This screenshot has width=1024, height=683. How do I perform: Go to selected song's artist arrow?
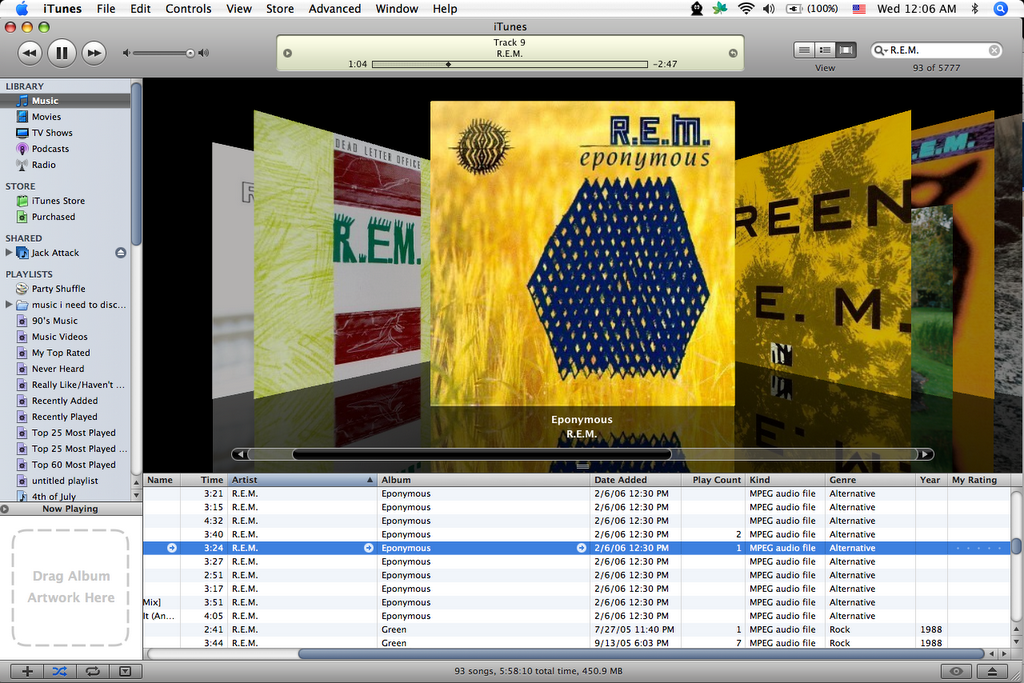point(368,548)
